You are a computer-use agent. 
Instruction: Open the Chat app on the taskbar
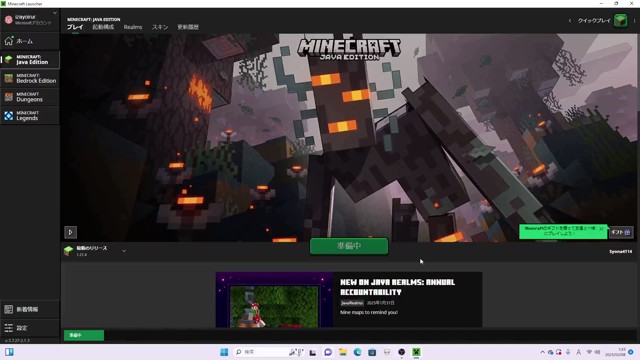(328, 352)
